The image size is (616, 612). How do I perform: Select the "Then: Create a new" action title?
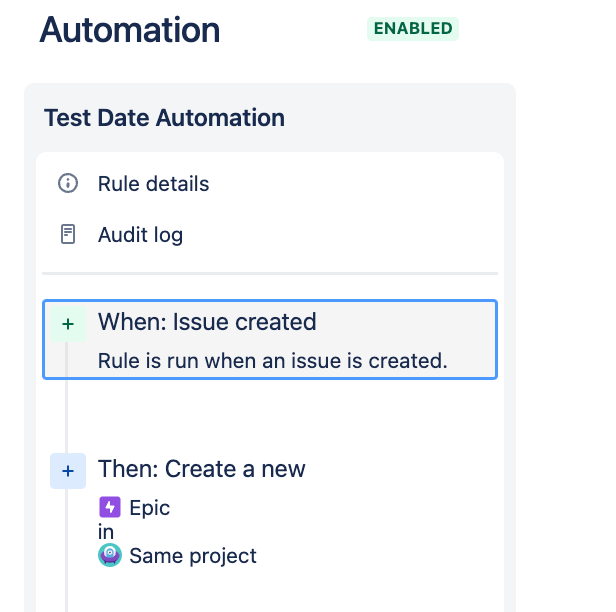202,469
